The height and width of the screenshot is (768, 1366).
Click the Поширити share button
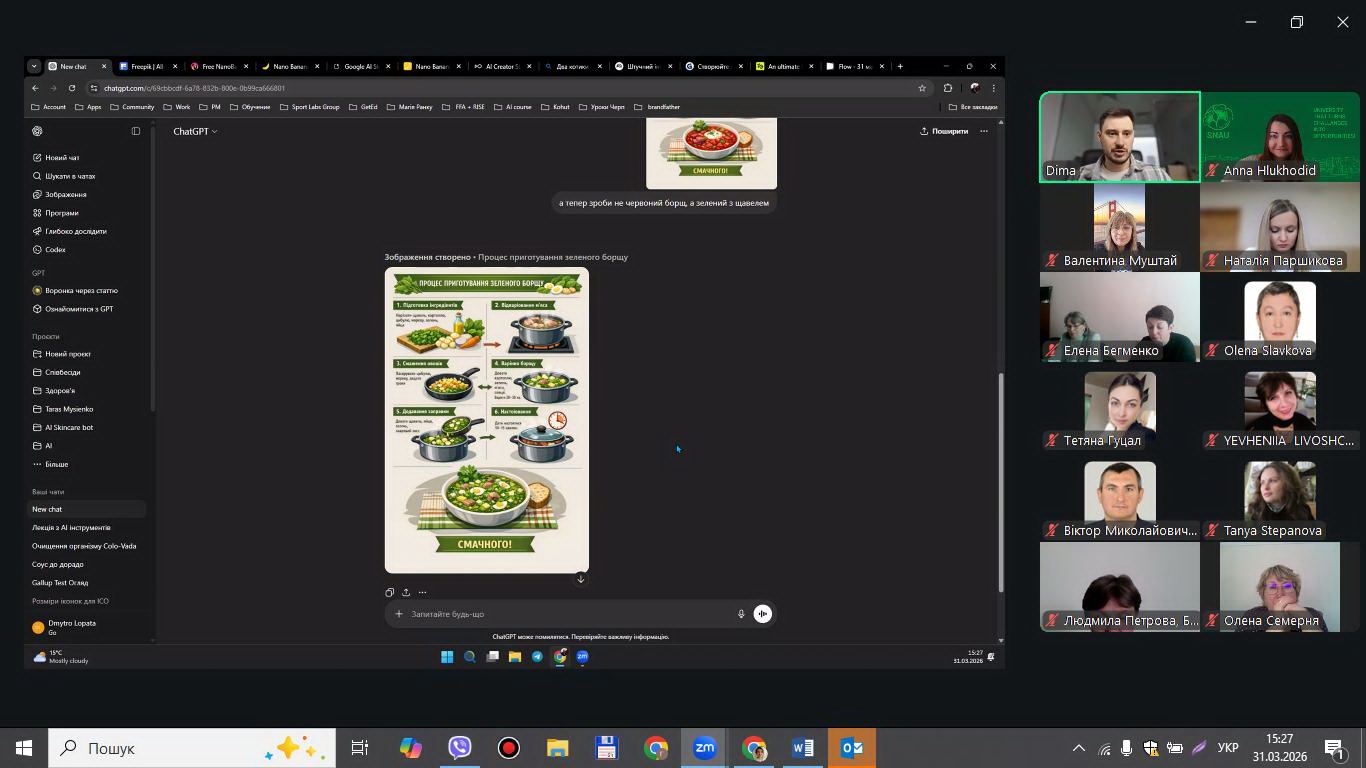(x=944, y=131)
